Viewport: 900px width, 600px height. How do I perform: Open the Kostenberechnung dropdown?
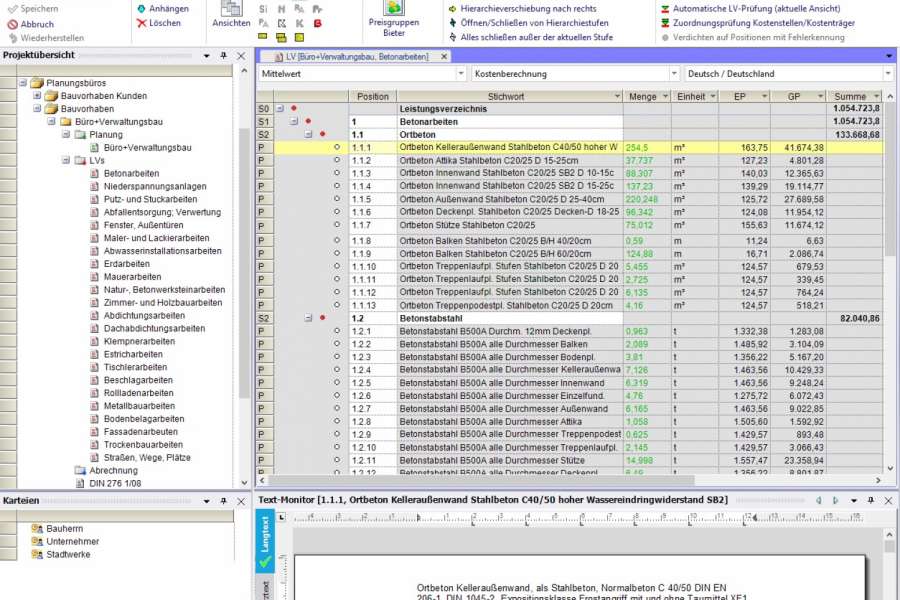tap(674, 73)
